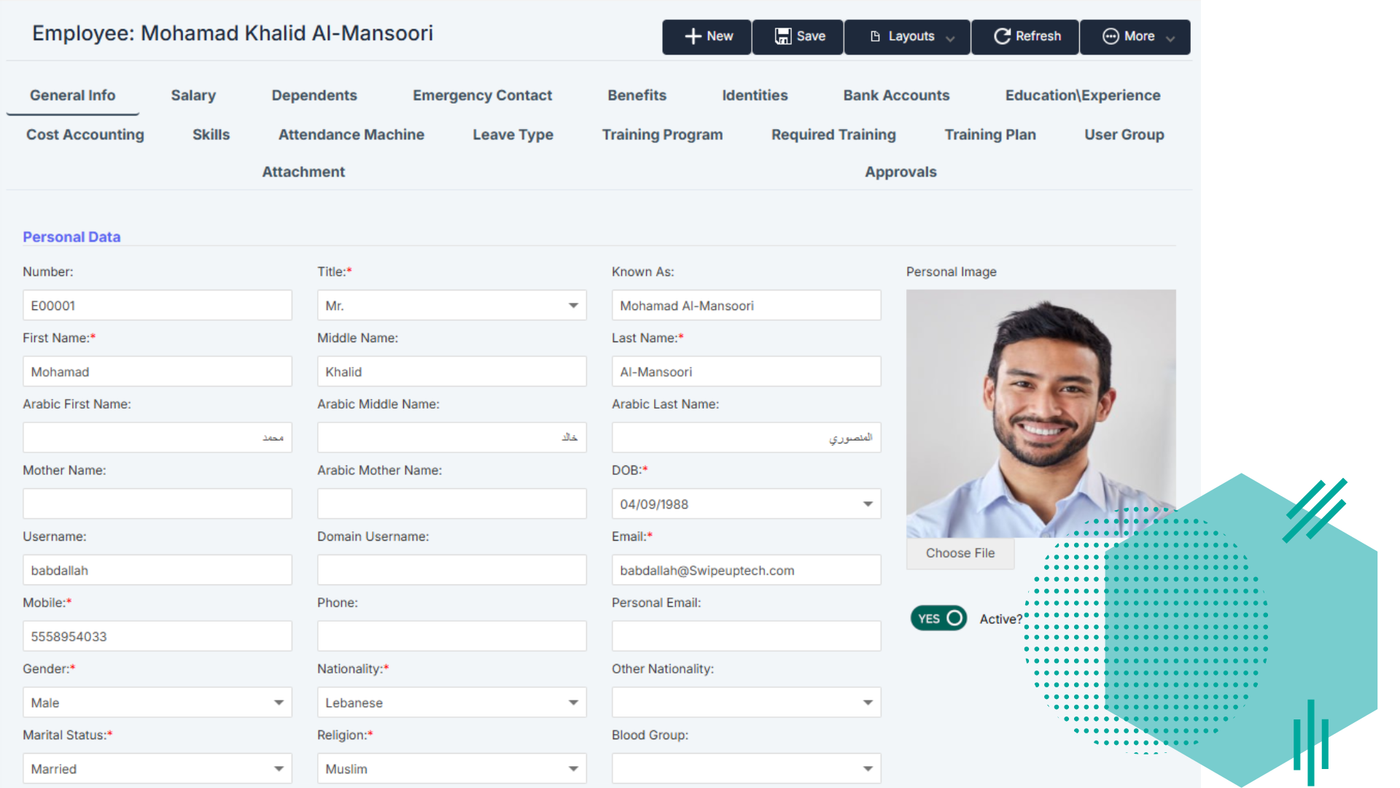The width and height of the screenshot is (1400, 788).
Task: Open the DOB date picker
Action: coord(867,504)
